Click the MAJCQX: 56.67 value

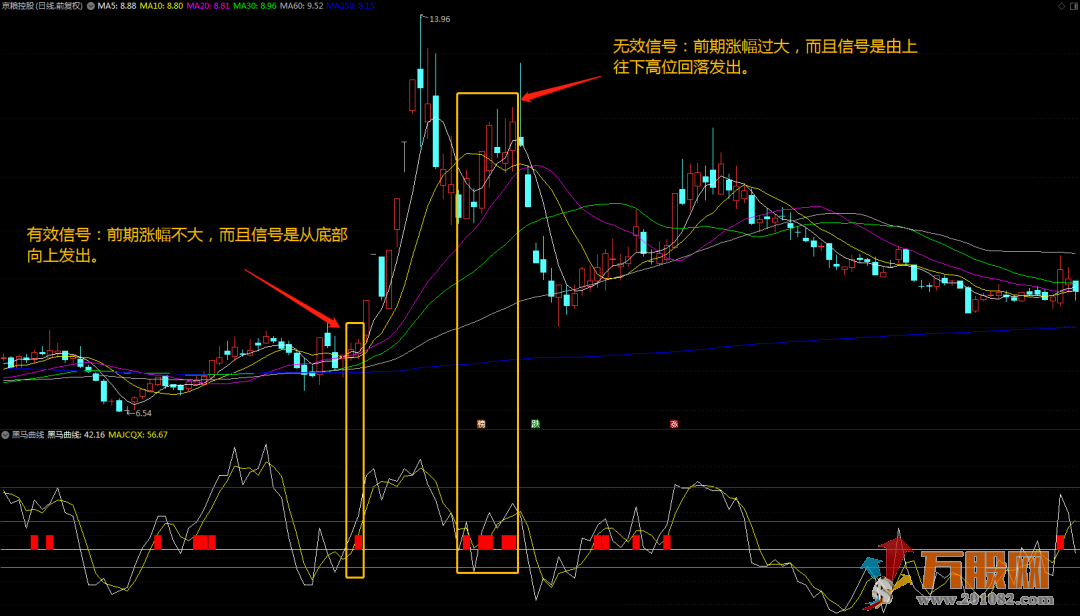138,435
